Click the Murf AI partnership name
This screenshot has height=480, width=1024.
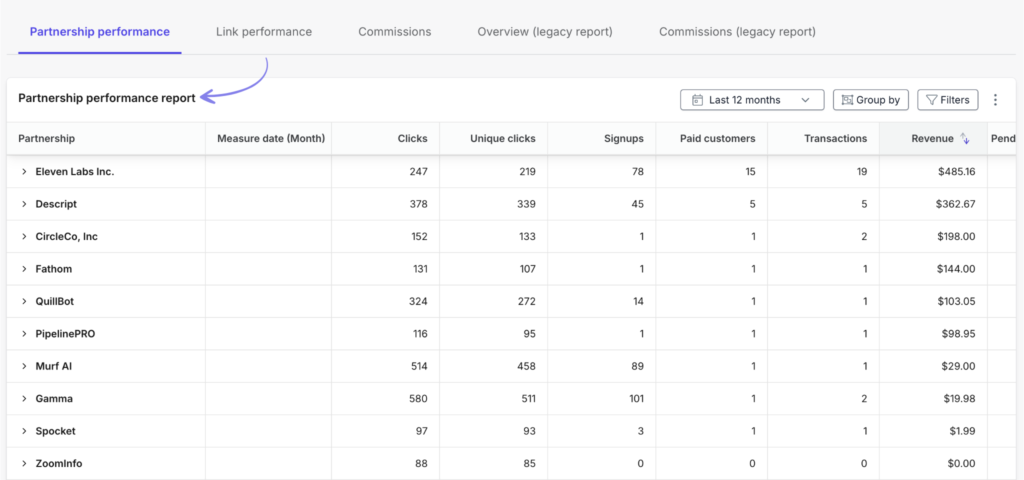[54, 366]
